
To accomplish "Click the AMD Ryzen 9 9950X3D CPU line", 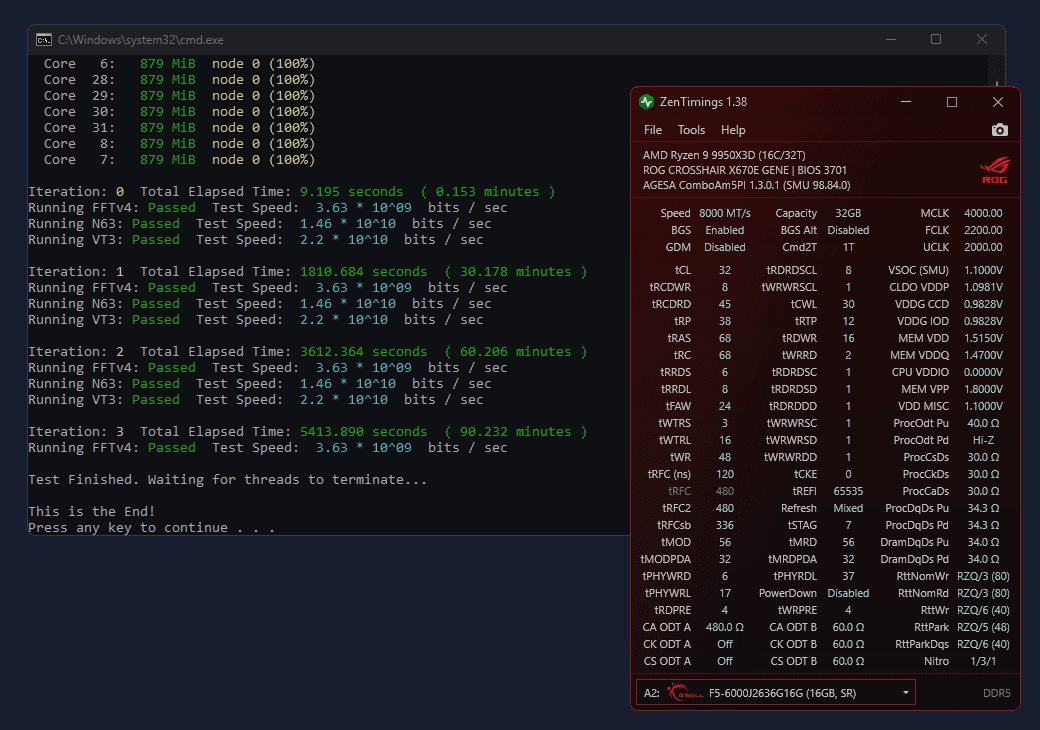I will pyautogui.click(x=724, y=155).
